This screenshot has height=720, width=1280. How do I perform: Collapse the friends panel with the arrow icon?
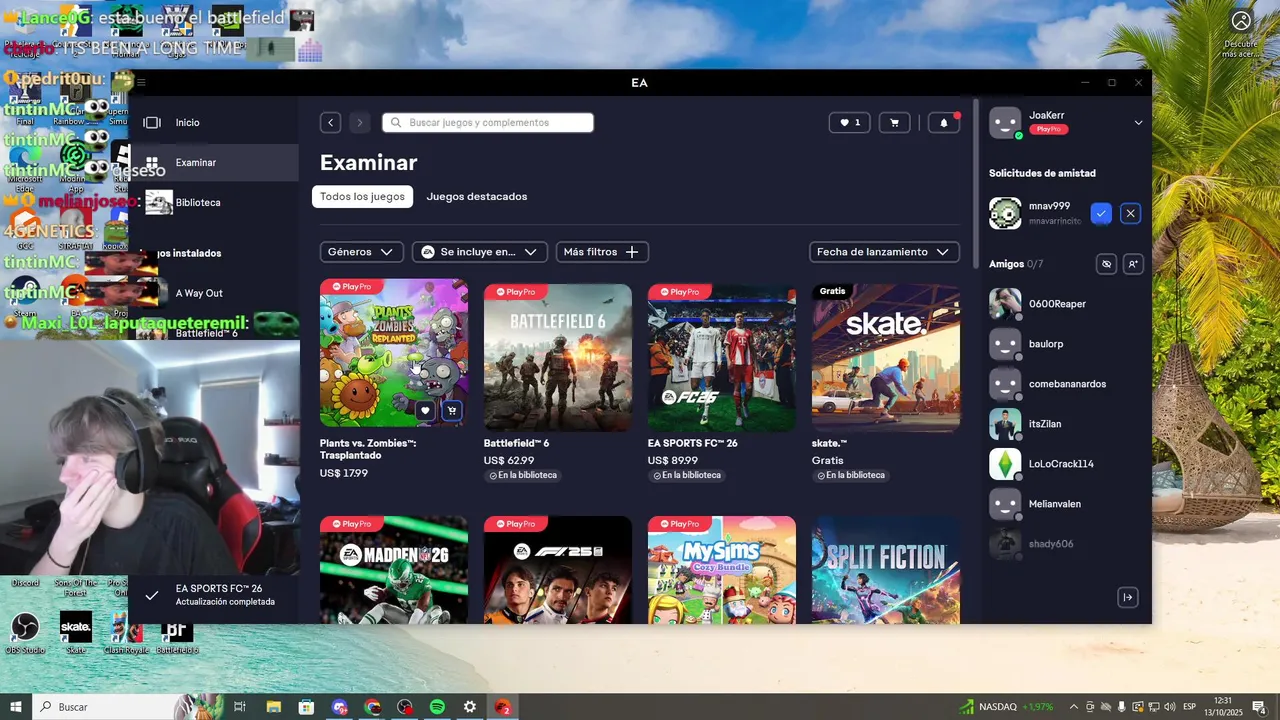click(x=1127, y=597)
